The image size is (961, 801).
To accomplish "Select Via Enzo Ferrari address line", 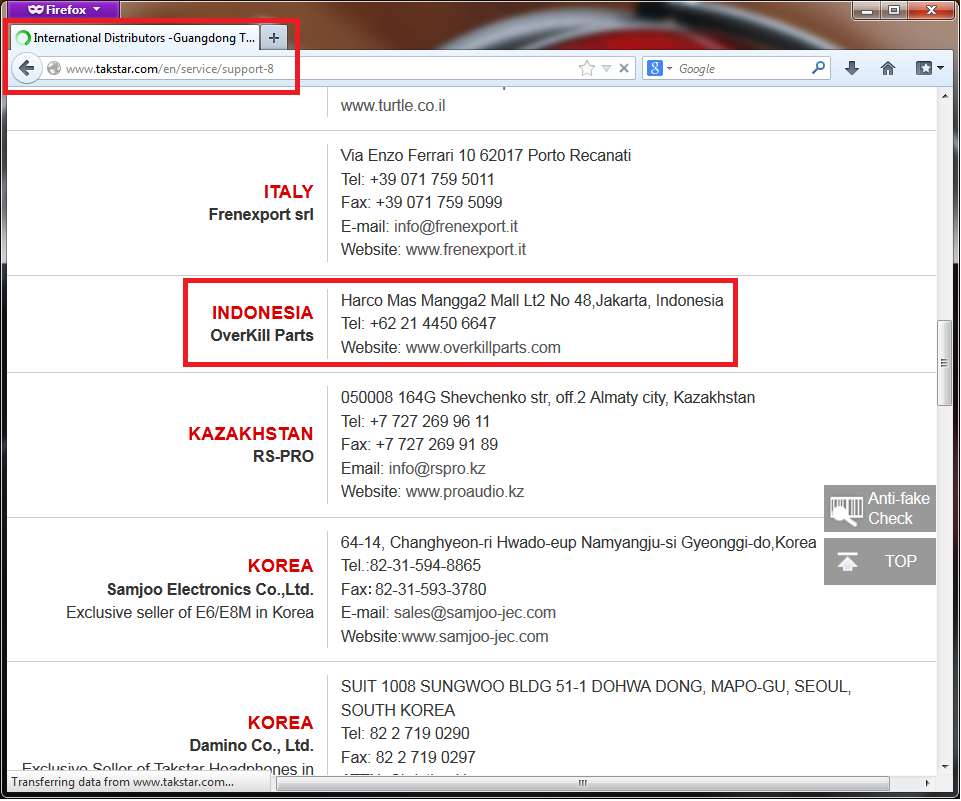I will (486, 155).
